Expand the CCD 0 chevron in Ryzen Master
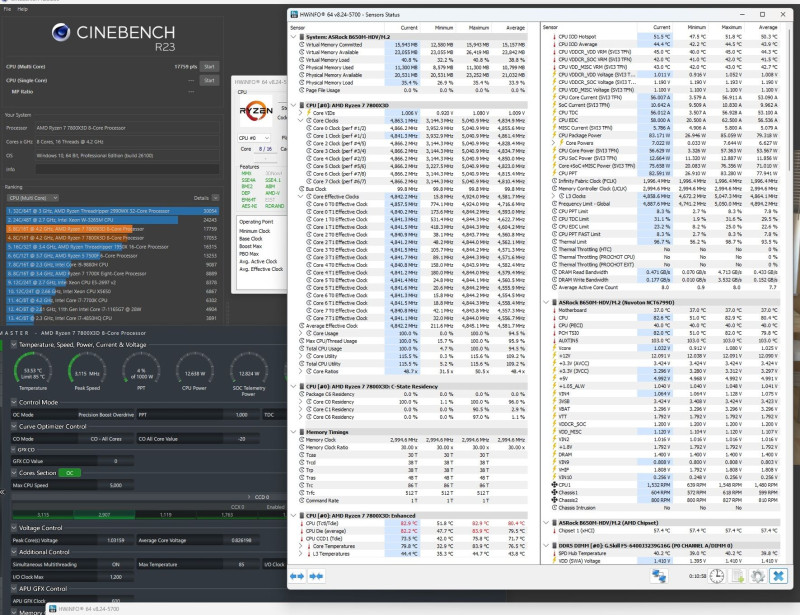 [x=249, y=497]
